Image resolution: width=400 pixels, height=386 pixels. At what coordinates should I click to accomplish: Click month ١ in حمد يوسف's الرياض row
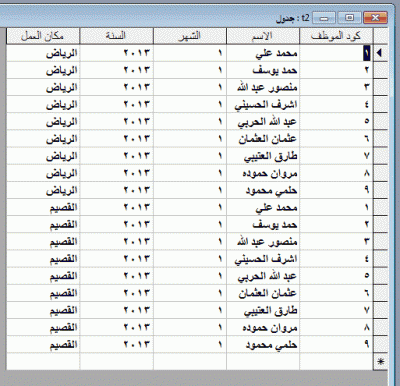coord(190,70)
